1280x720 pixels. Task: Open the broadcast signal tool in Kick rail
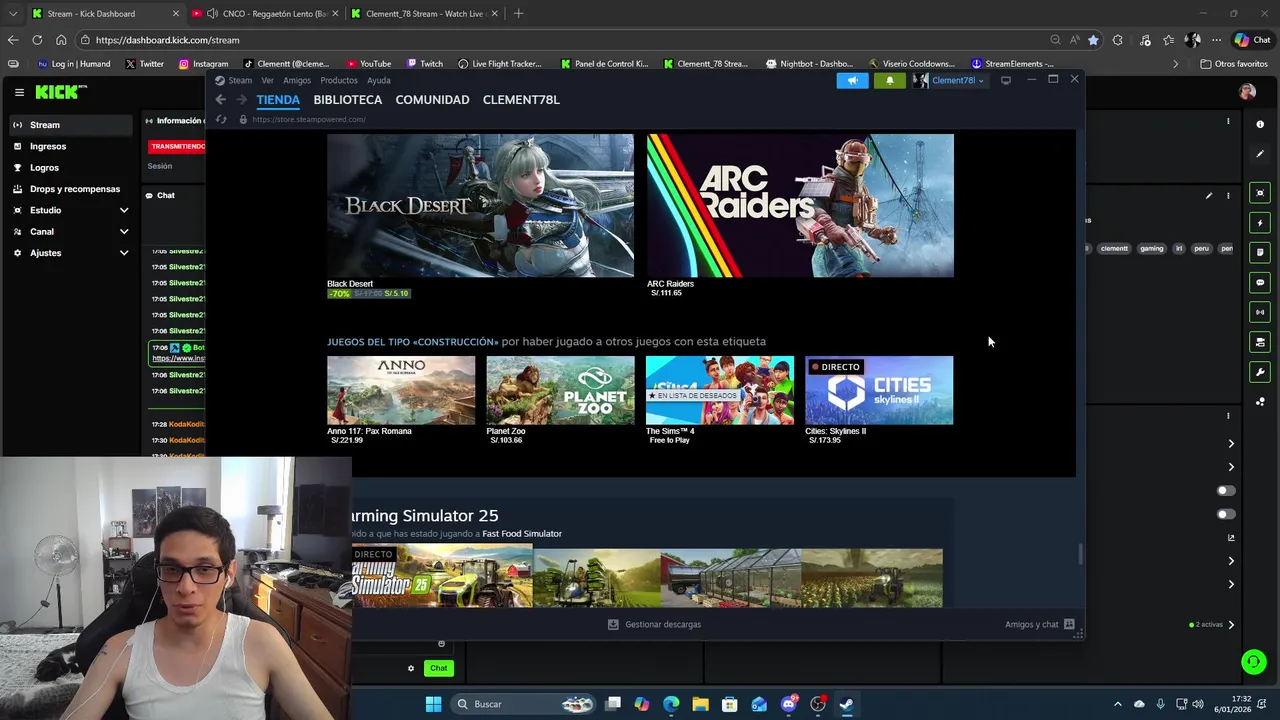(1260, 312)
